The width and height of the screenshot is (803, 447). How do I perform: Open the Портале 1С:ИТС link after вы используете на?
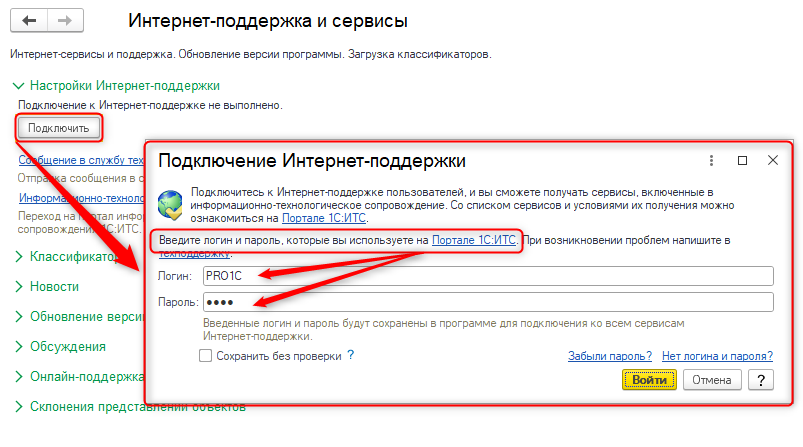click(x=474, y=240)
